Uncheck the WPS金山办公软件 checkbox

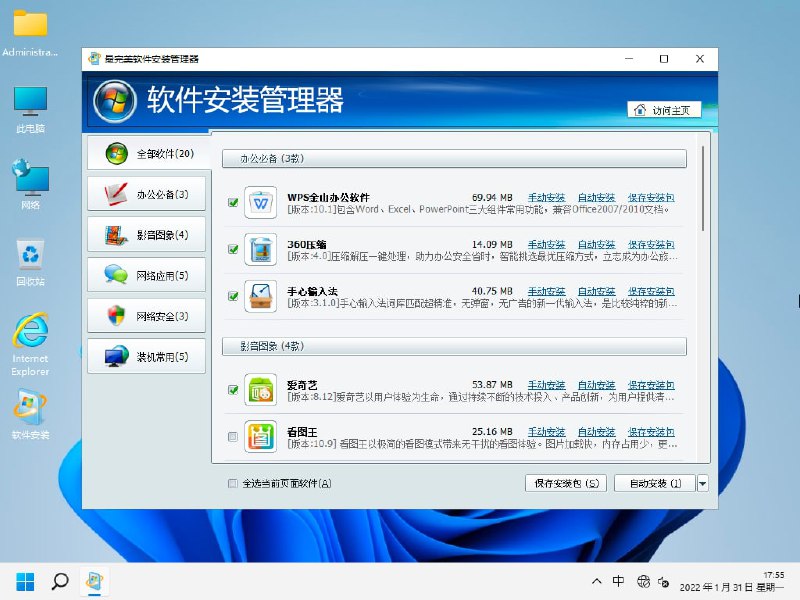232,202
